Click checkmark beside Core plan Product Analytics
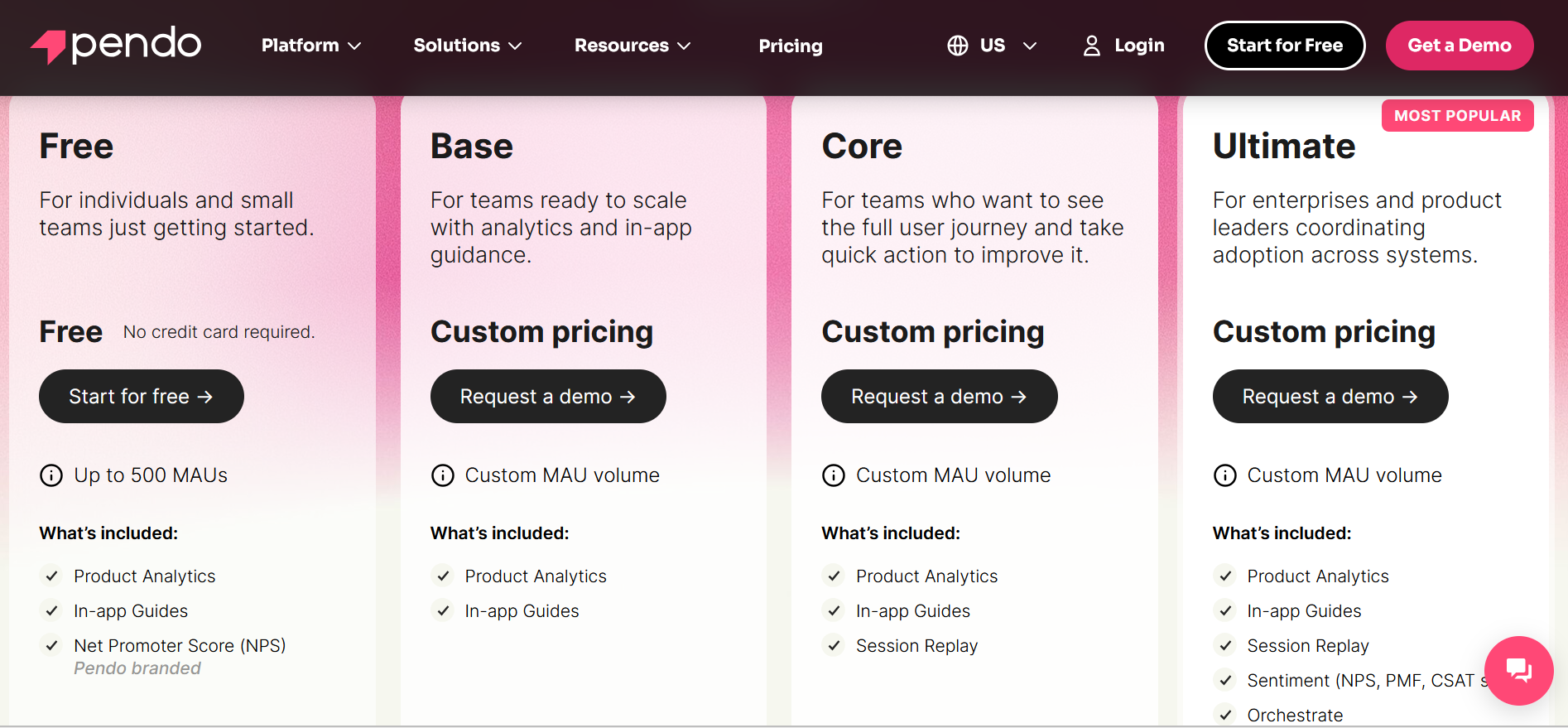1568x728 pixels. point(834,576)
